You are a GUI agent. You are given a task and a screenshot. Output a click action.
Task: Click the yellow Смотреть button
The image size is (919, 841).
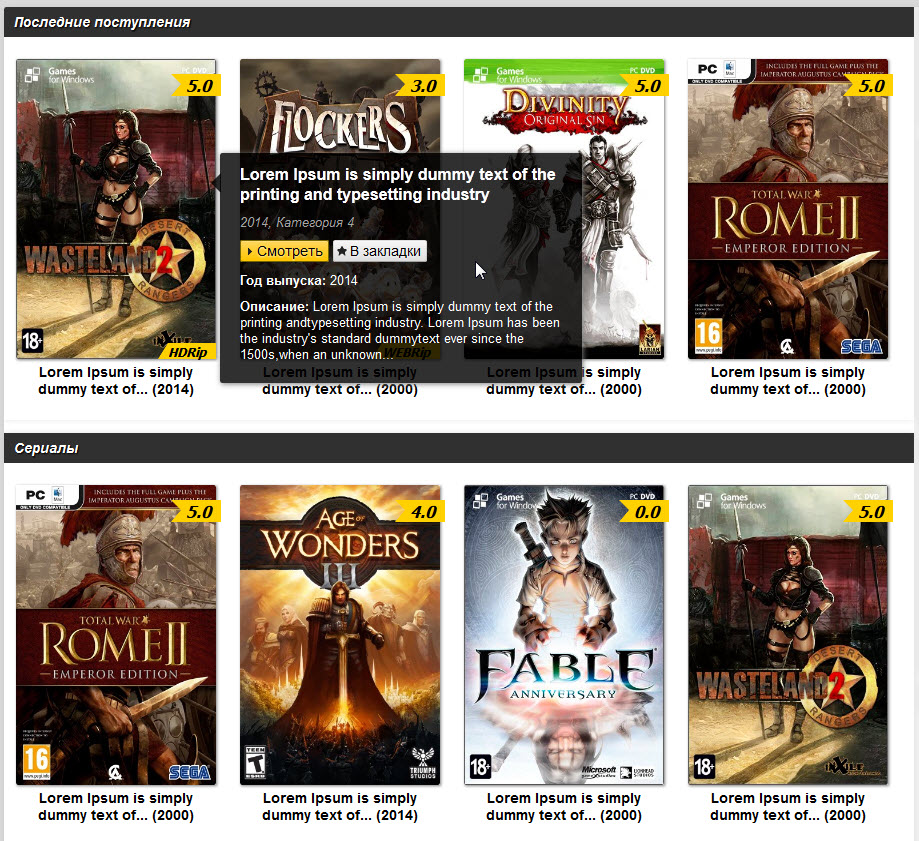(284, 251)
